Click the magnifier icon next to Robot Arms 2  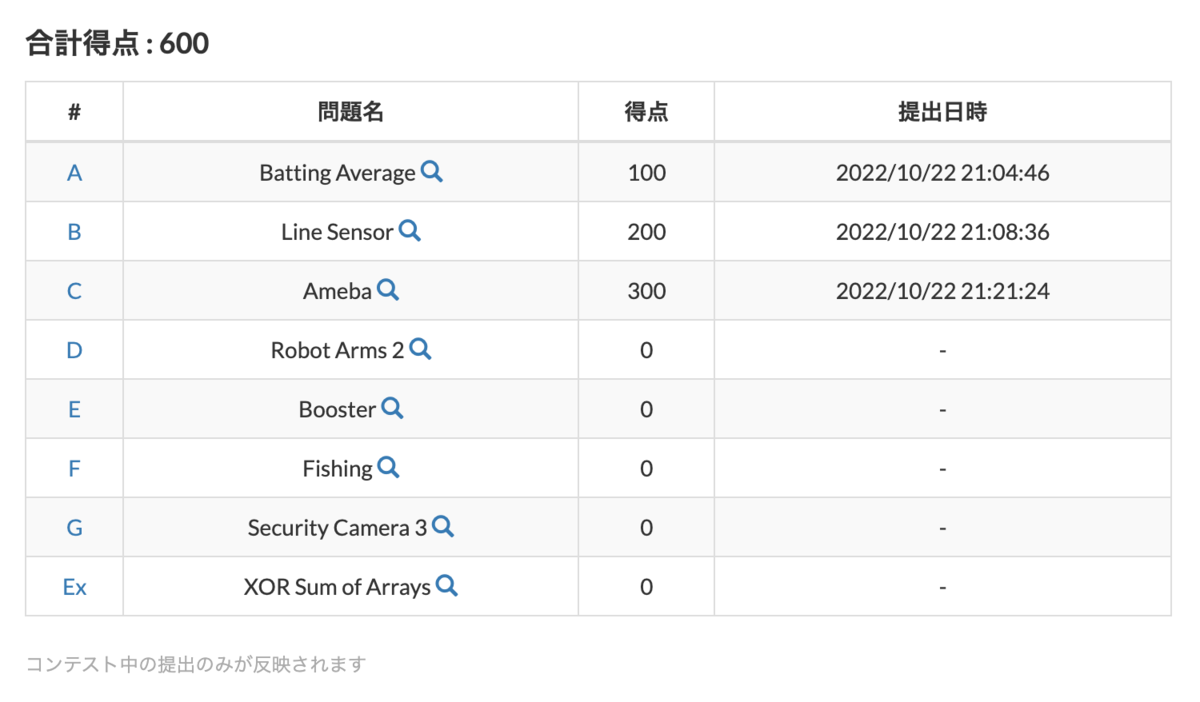pos(420,350)
